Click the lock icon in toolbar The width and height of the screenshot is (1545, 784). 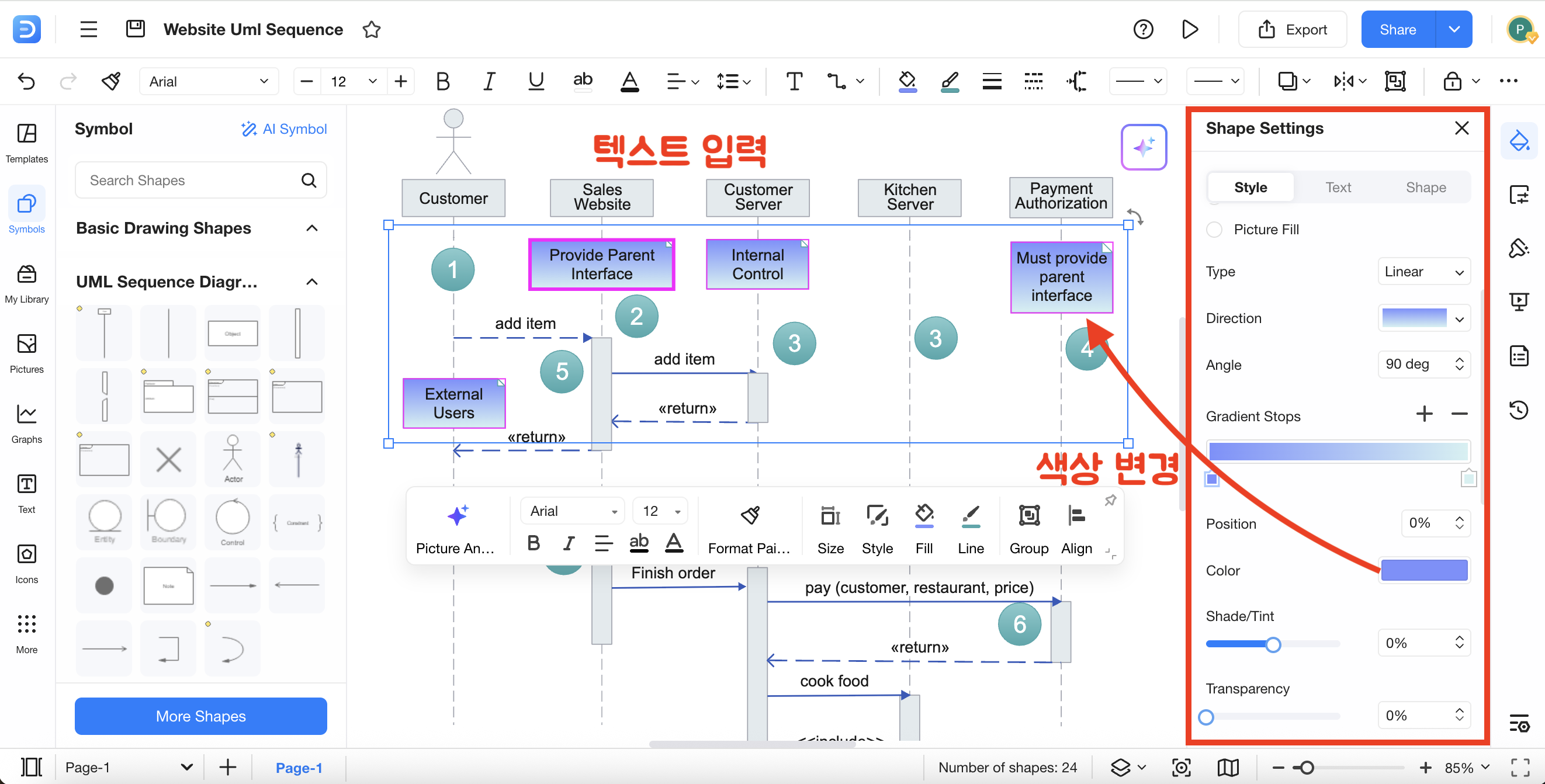point(1452,81)
